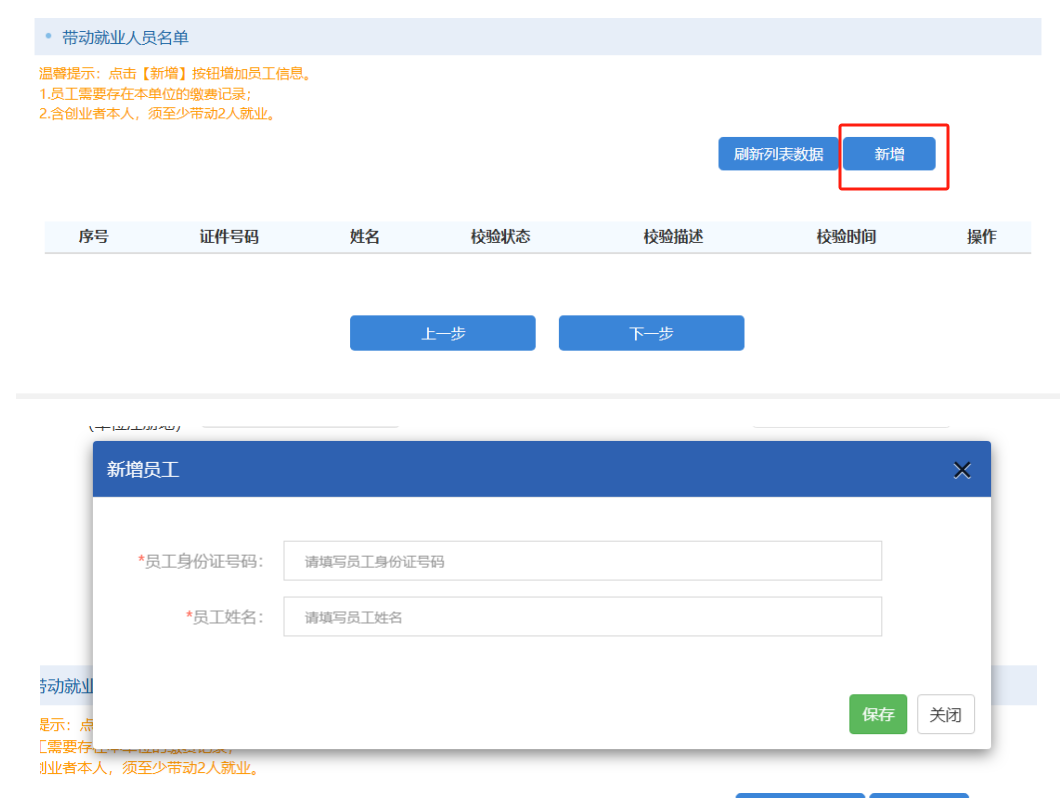Go back with the 上一步 button
1061x807 pixels.
click(x=443, y=333)
